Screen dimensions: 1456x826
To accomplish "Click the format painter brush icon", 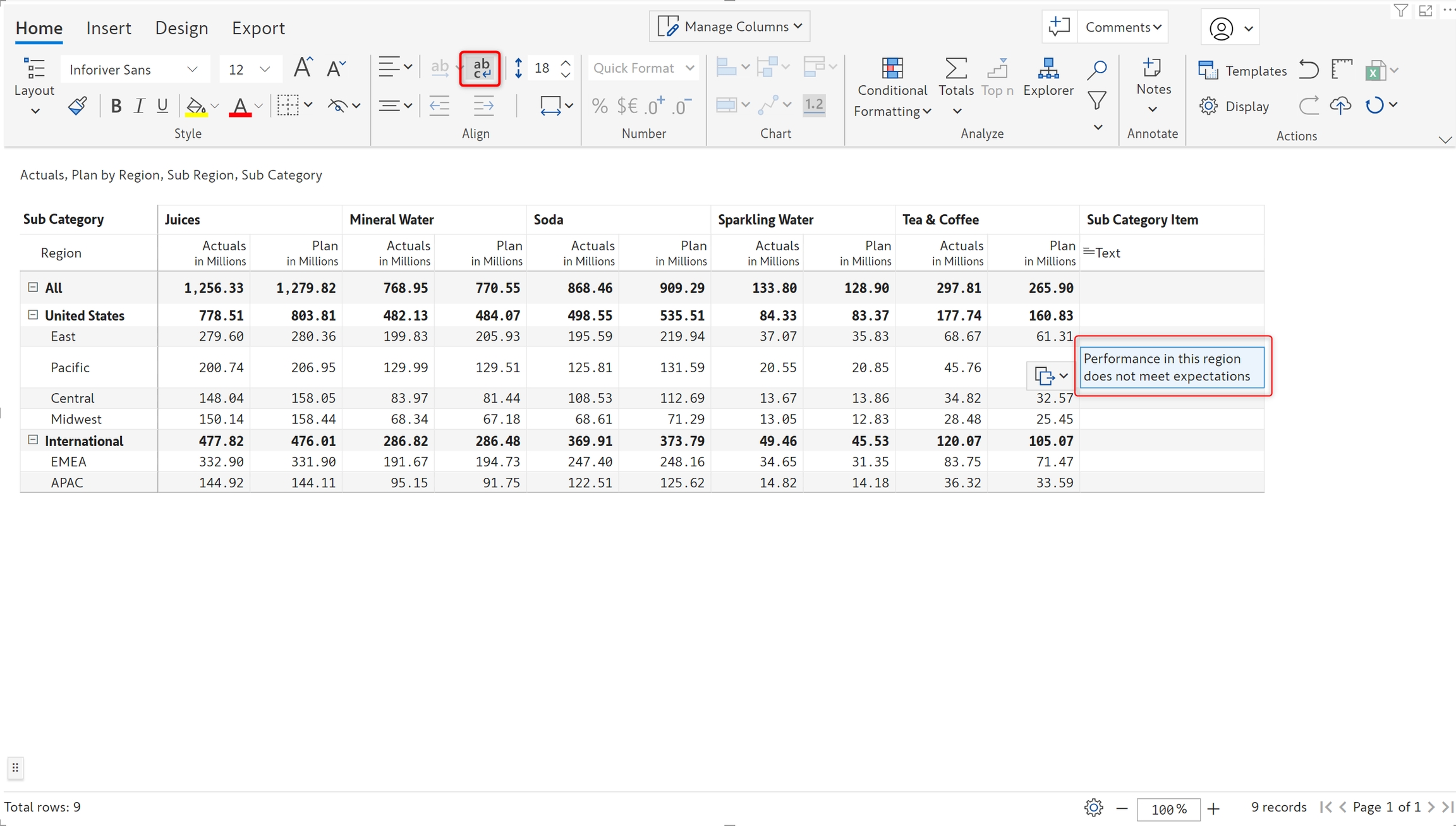I will coord(77,106).
